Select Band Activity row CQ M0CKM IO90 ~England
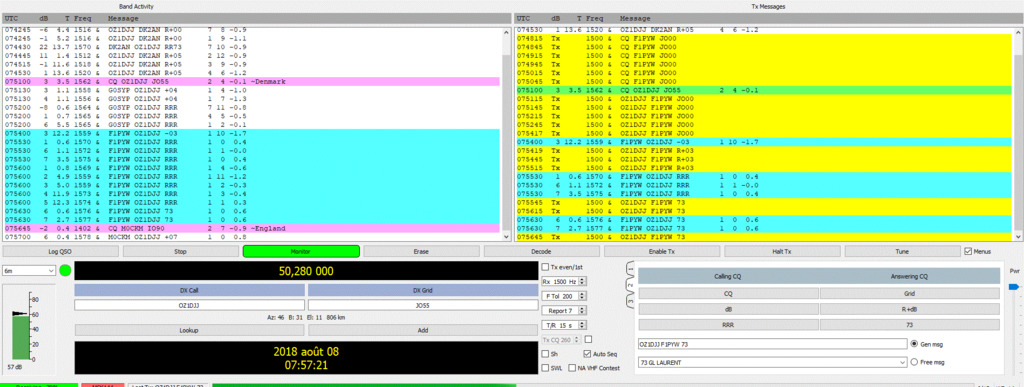The height and width of the screenshot is (387, 1024). (x=251, y=229)
